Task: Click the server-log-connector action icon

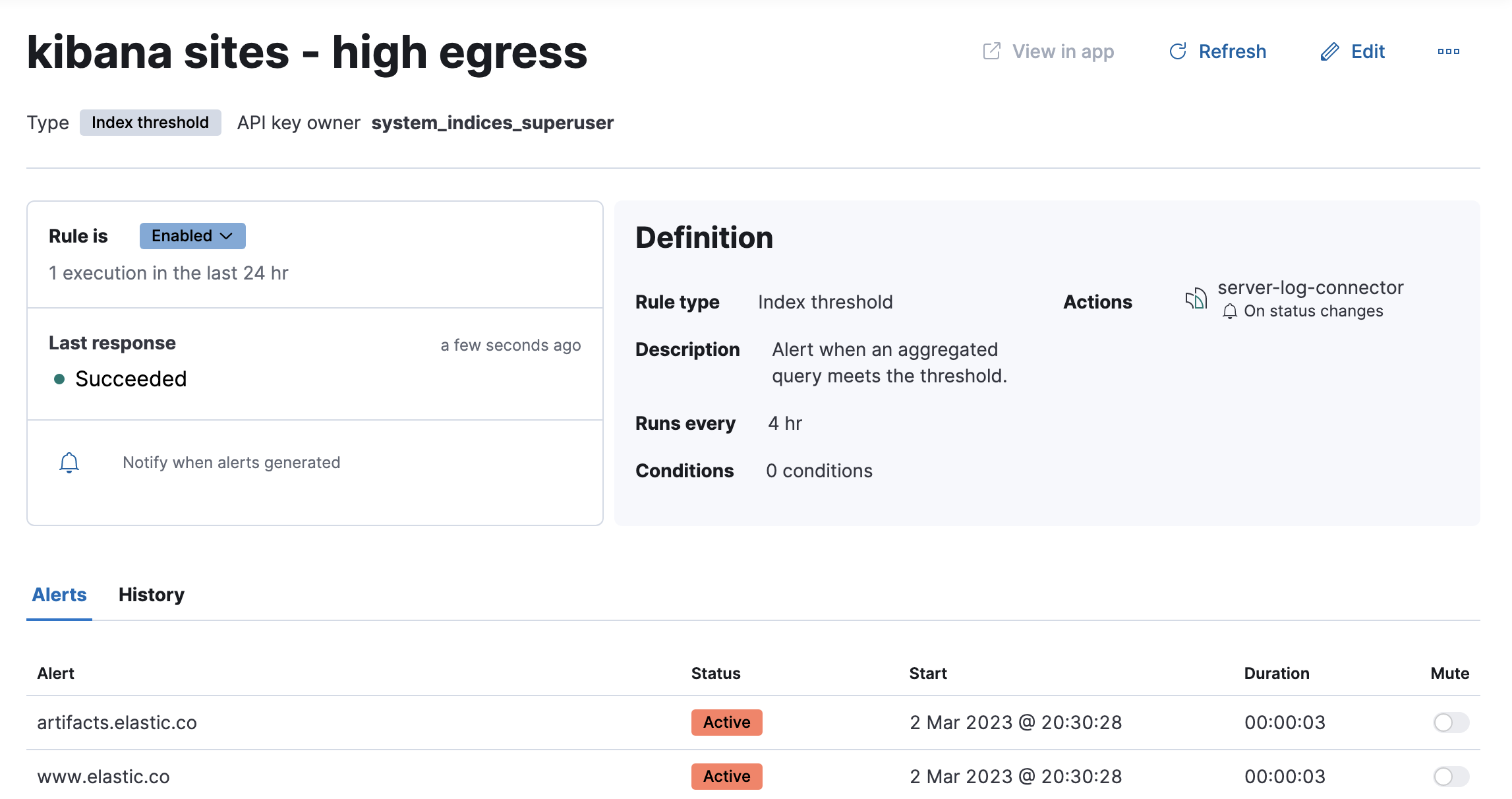Action: (x=1196, y=299)
